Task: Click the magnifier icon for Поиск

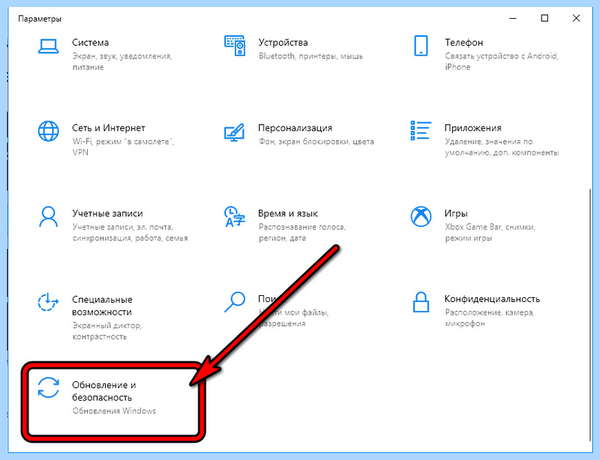Action: (234, 302)
